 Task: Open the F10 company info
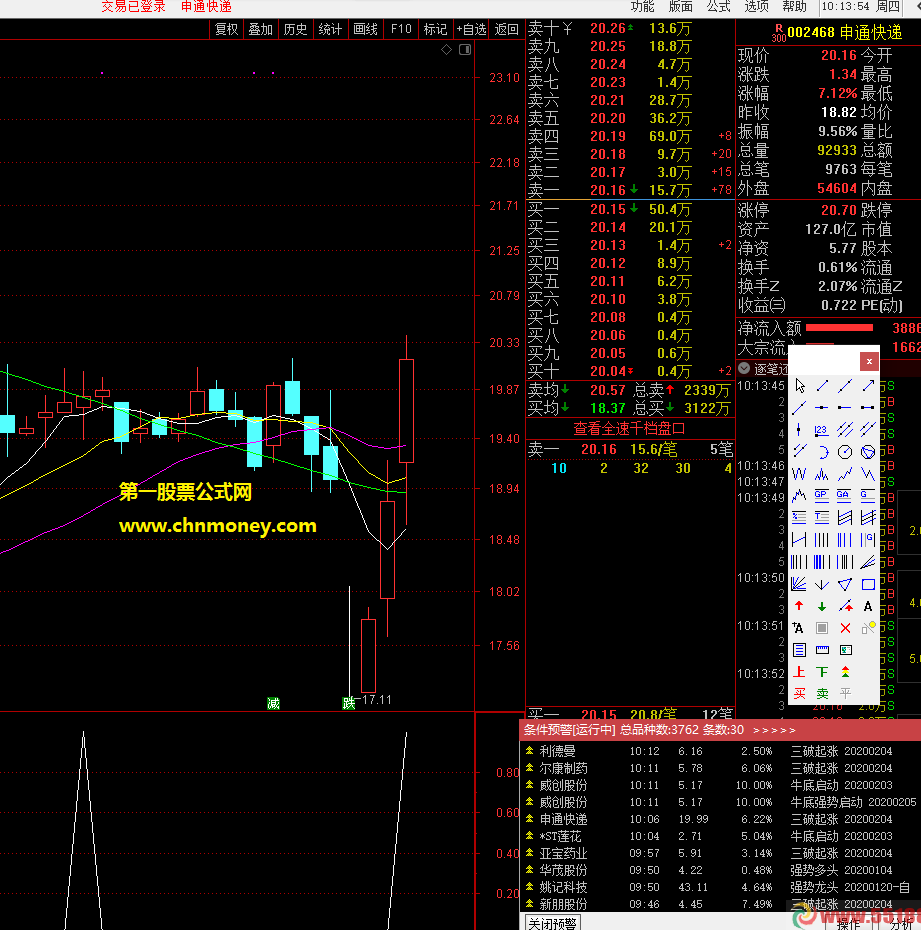pos(401,30)
